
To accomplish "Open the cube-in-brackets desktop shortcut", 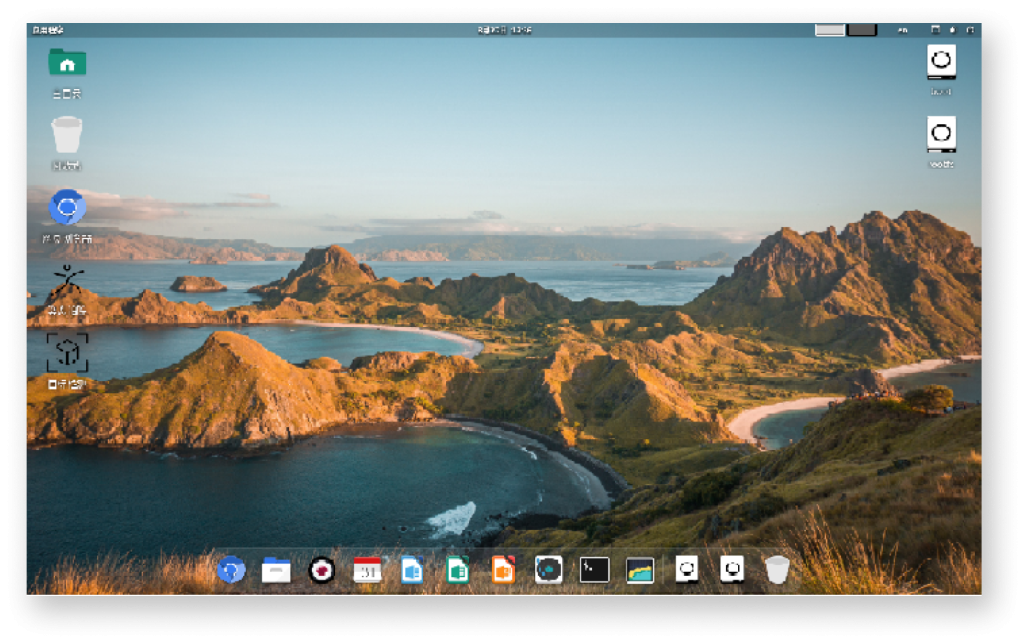I will coord(67,353).
